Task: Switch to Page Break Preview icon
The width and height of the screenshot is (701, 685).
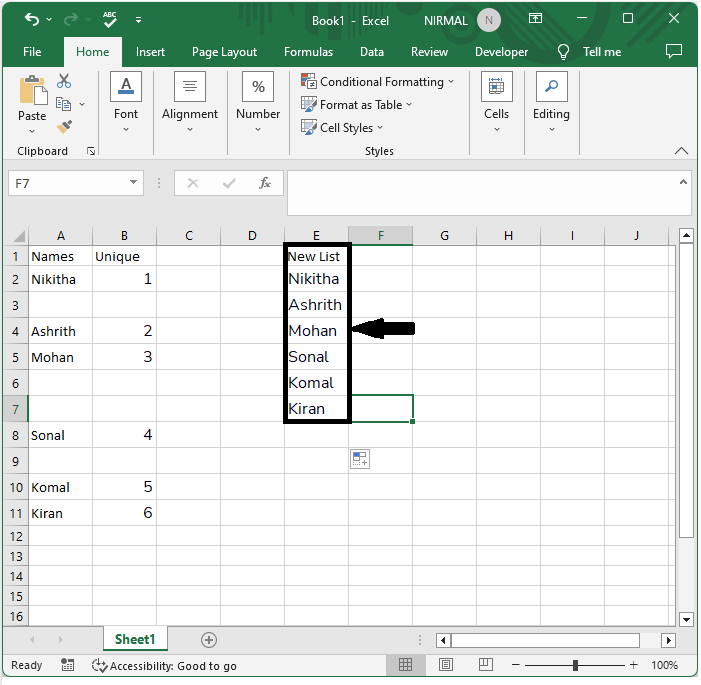Action: [x=486, y=665]
